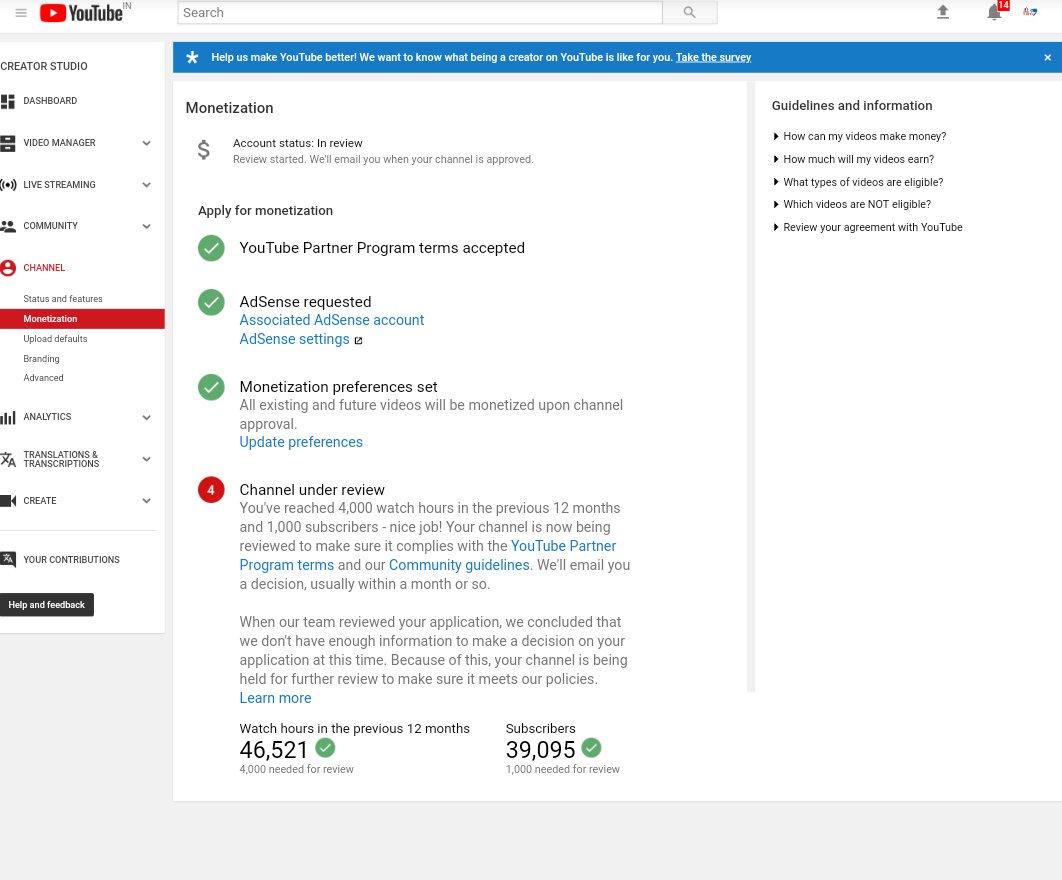Screen dimensions: 1062x880
Task: Expand the Translations & Transcriptions chevron
Action: point(146,459)
